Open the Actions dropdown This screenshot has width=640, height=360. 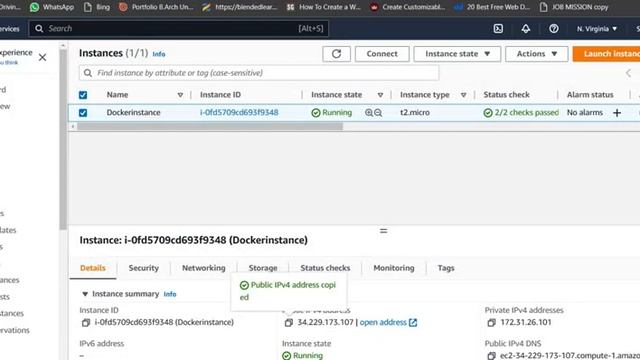(536, 54)
